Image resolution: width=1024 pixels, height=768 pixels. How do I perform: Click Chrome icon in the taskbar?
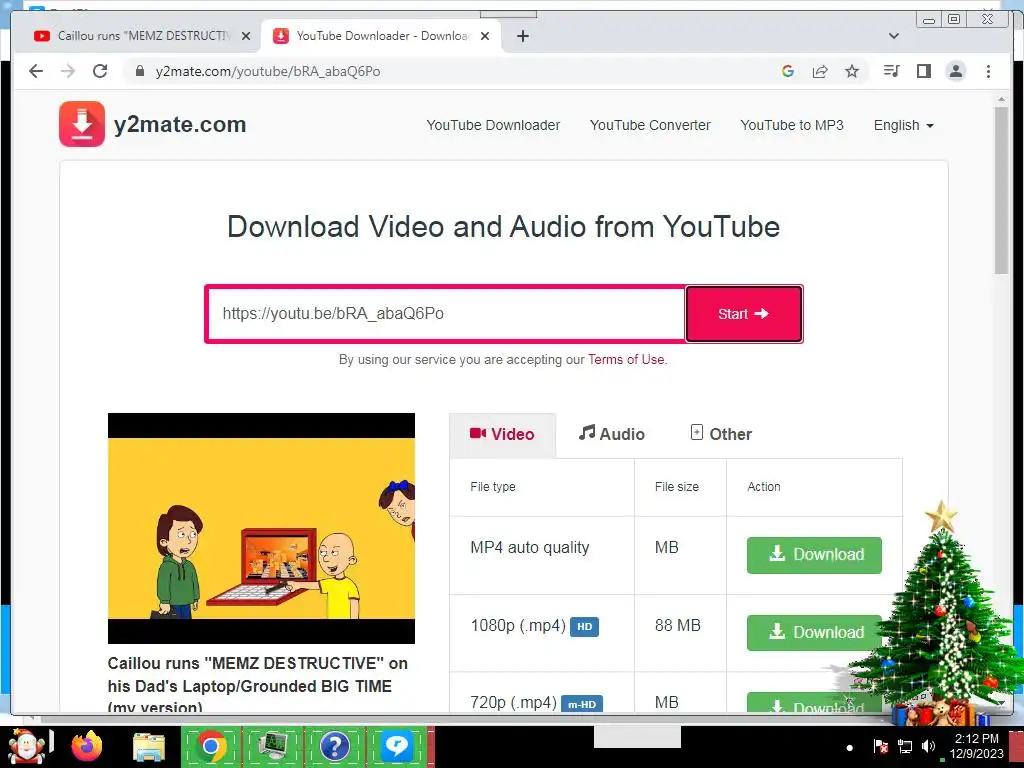[x=210, y=746]
